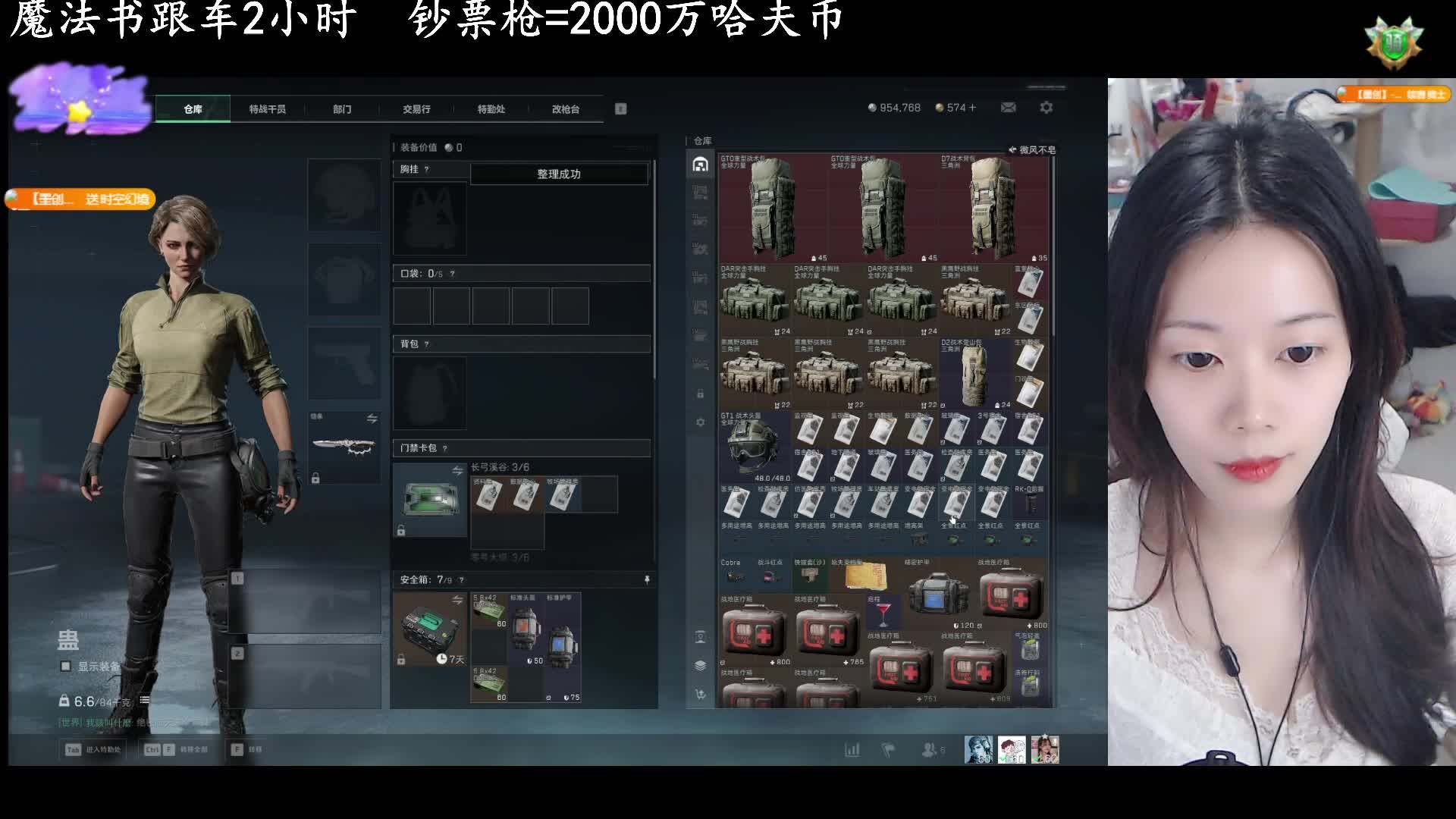
Task: Switch to the 交易行 tab
Action: [x=416, y=109]
